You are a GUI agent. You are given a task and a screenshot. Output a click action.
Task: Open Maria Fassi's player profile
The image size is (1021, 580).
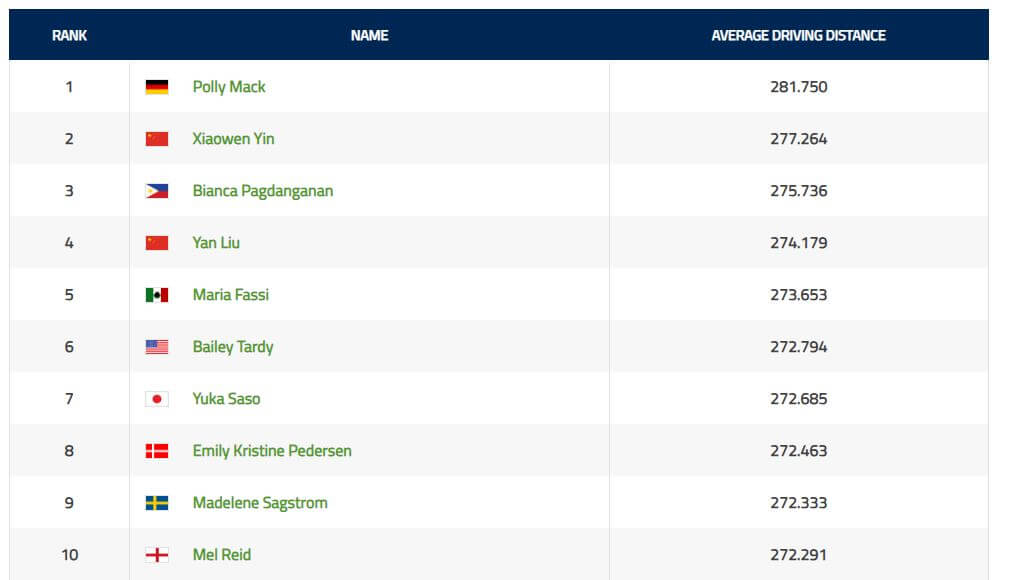click(x=231, y=295)
